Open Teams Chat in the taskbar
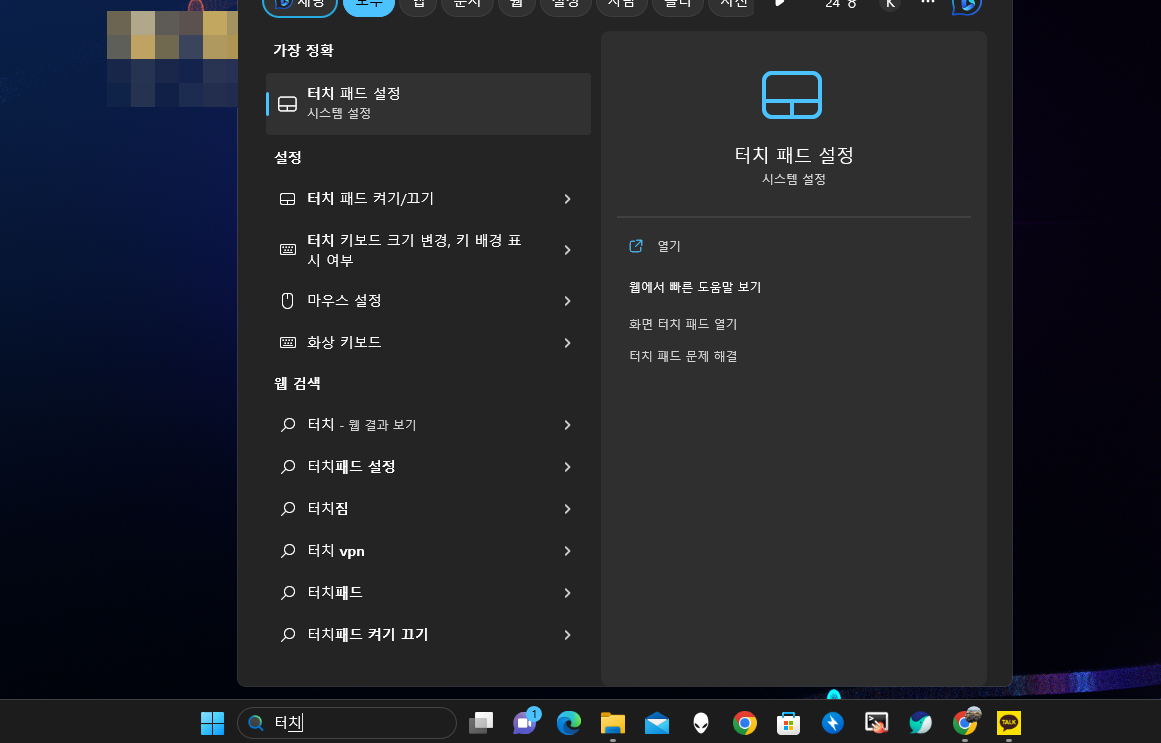Image resolution: width=1161 pixels, height=743 pixels. 525,722
